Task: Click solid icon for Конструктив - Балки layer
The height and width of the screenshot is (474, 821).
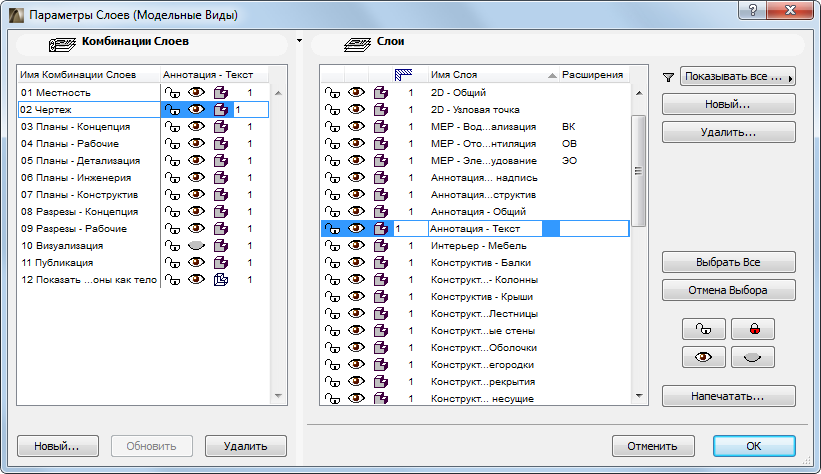Action: (381, 263)
